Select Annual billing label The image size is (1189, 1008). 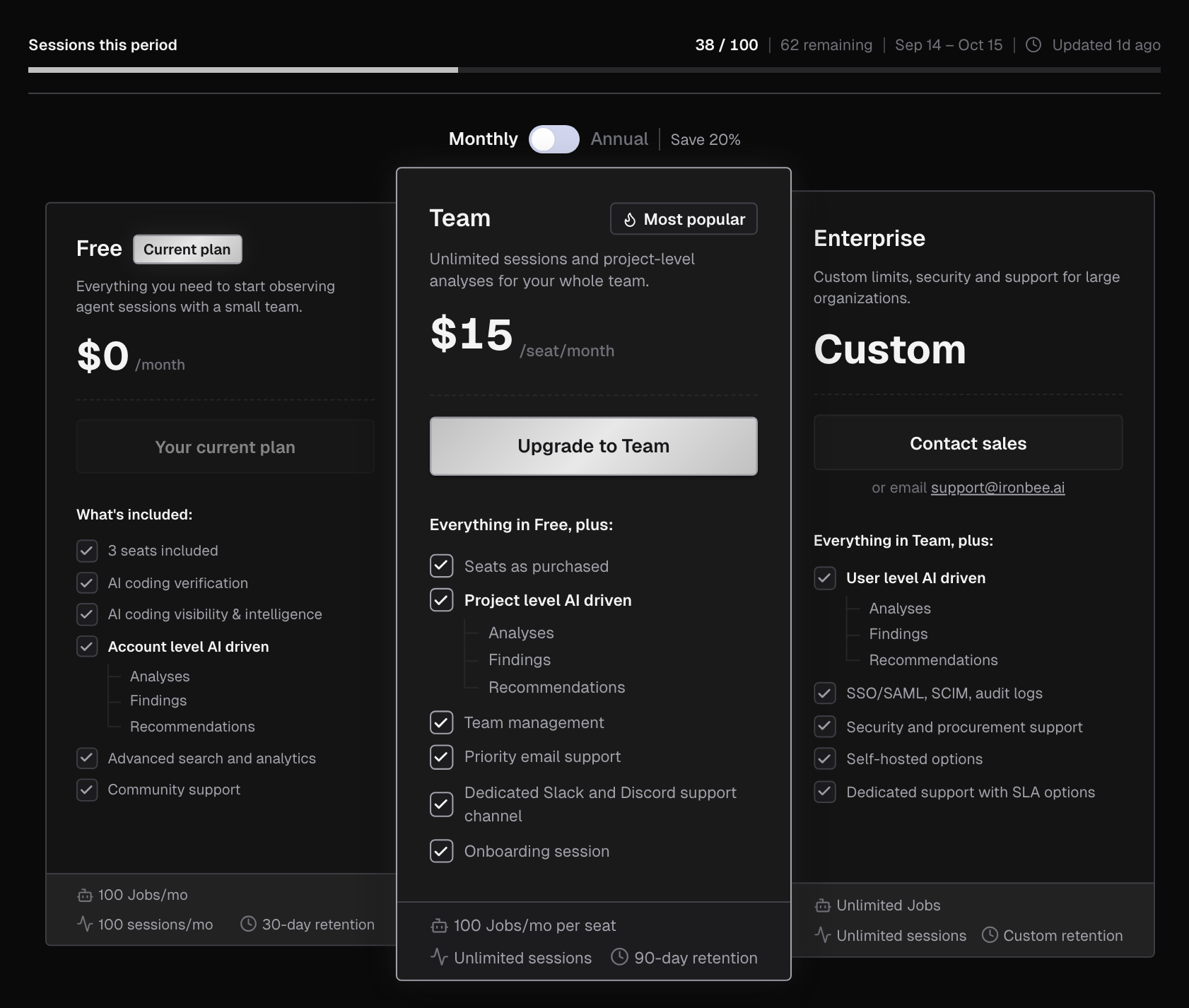(x=619, y=139)
